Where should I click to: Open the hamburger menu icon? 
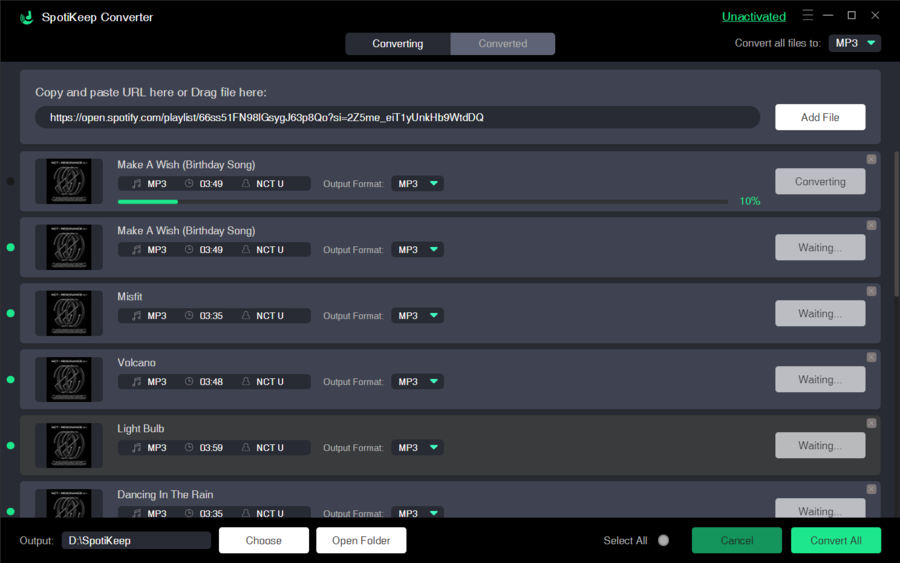pyautogui.click(x=808, y=16)
